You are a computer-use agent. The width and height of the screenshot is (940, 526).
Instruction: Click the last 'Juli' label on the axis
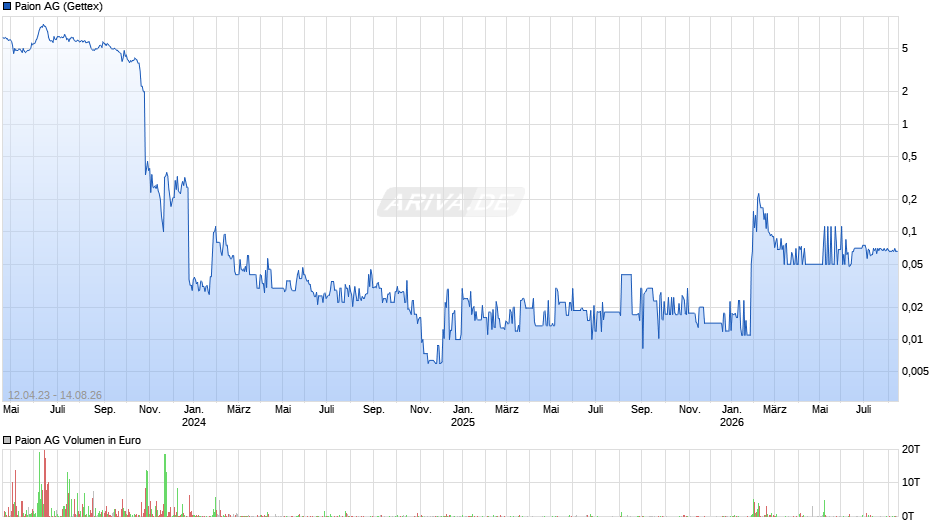point(863,410)
